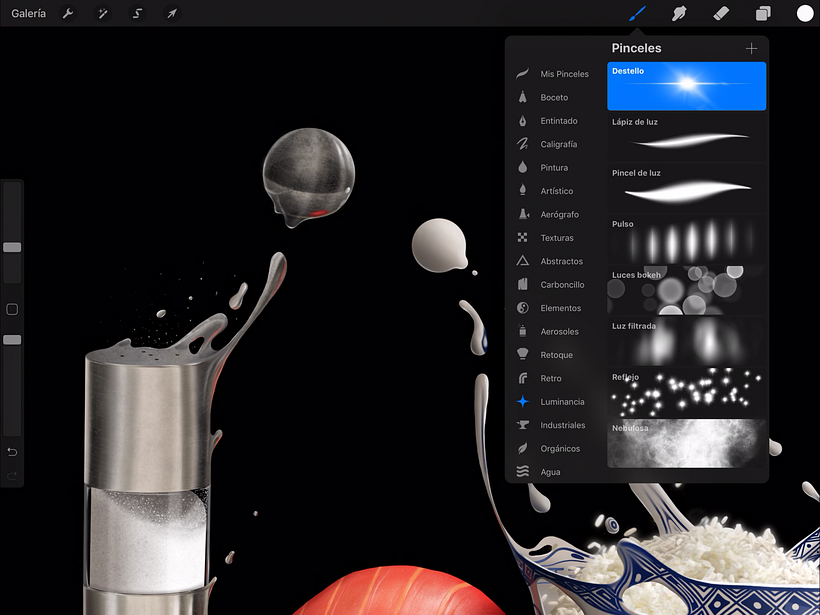Click the brush opacity slider handle
This screenshot has width=820, height=615.
point(12,340)
